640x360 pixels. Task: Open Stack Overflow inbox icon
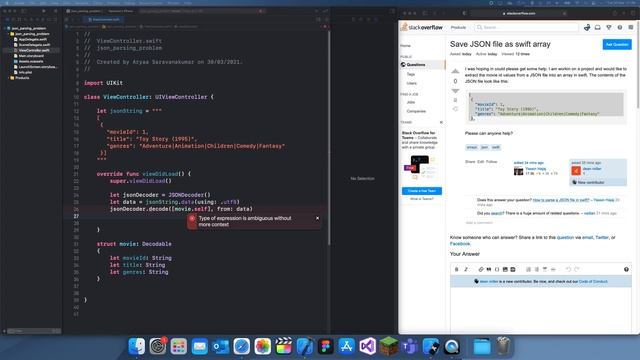(598, 27)
